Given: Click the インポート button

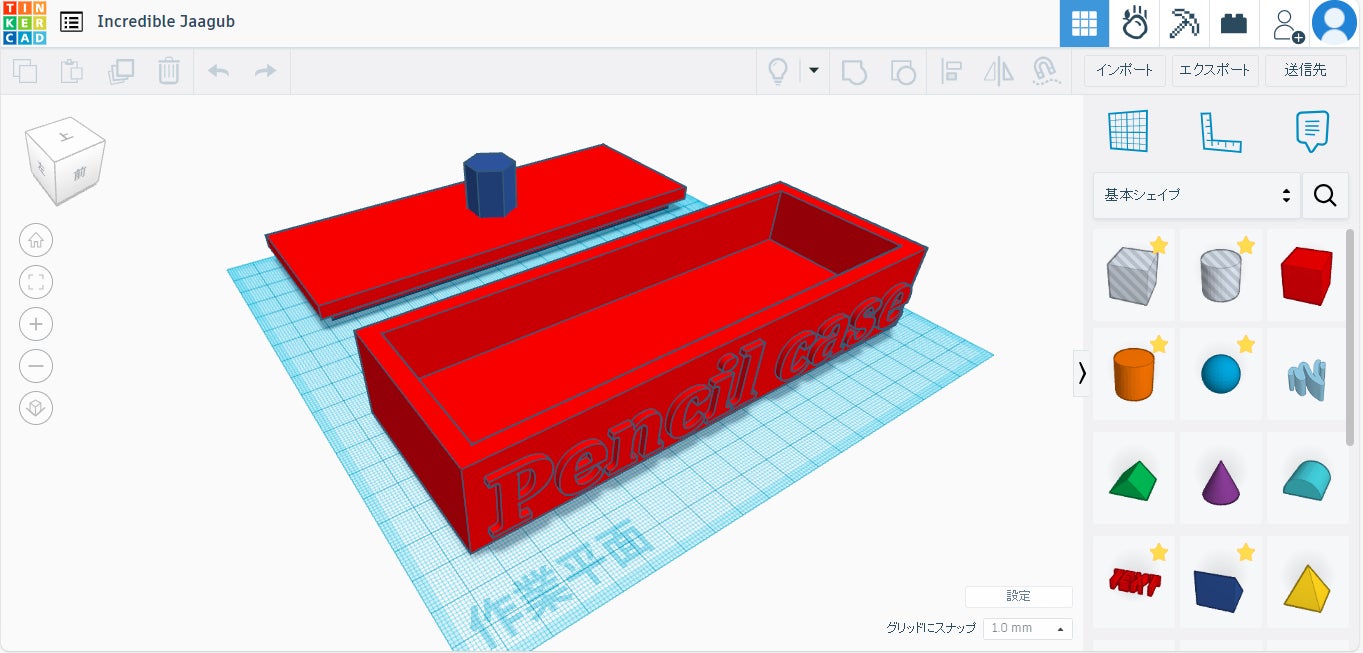Looking at the screenshot, I should [x=1124, y=70].
